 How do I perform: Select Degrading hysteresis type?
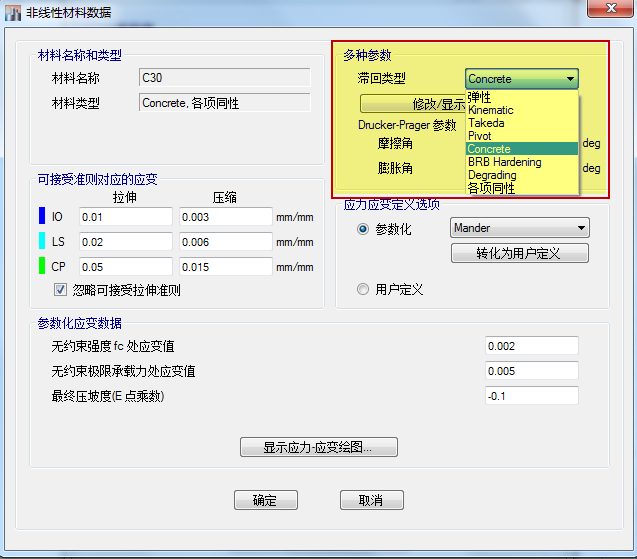492,175
